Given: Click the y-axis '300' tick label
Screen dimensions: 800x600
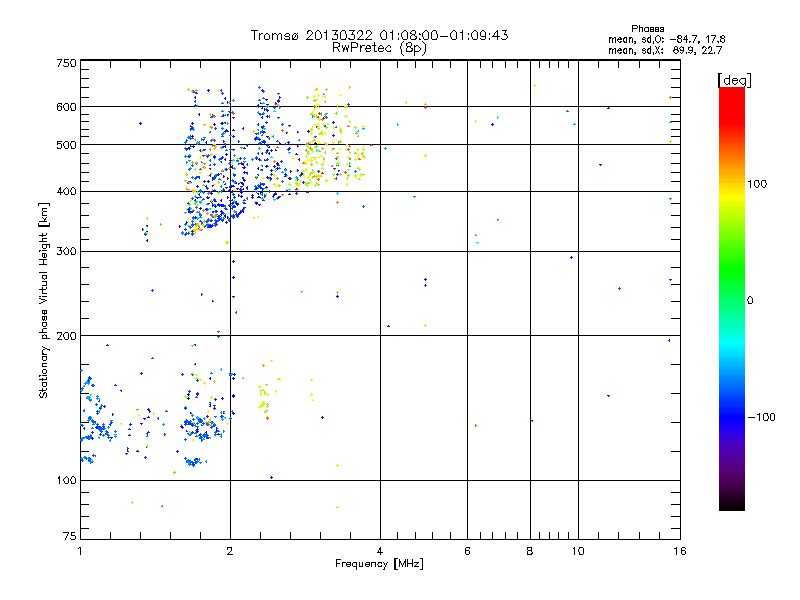Looking at the screenshot, I should (x=66, y=251).
